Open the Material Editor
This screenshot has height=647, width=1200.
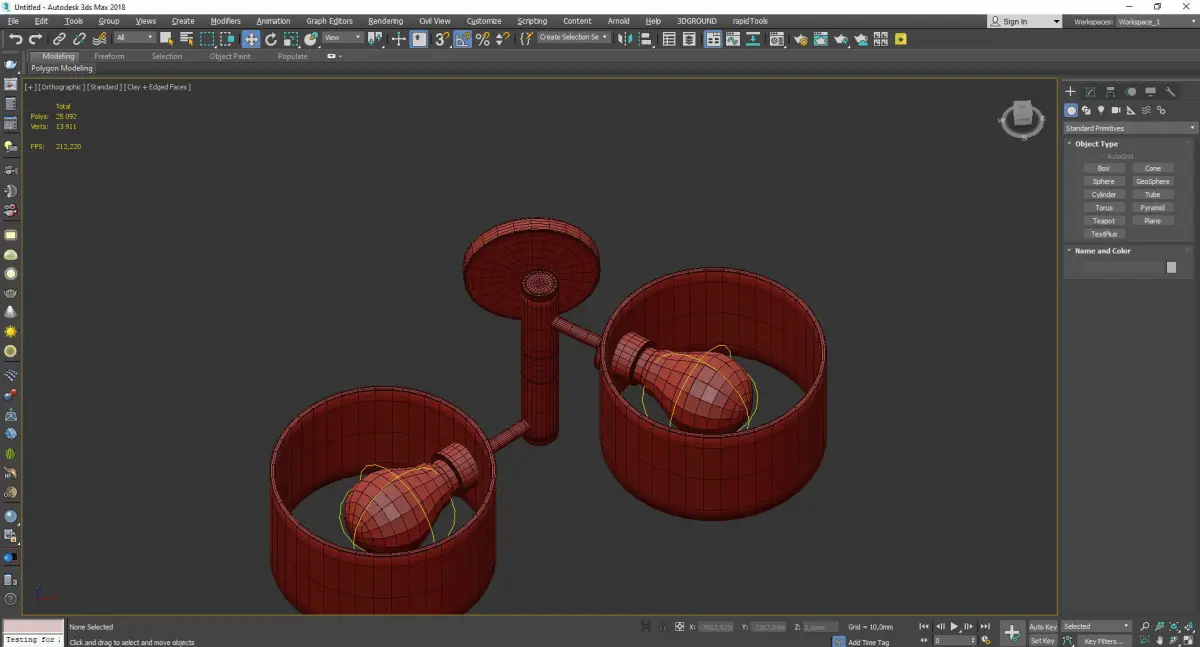pyautogui.click(x=777, y=39)
